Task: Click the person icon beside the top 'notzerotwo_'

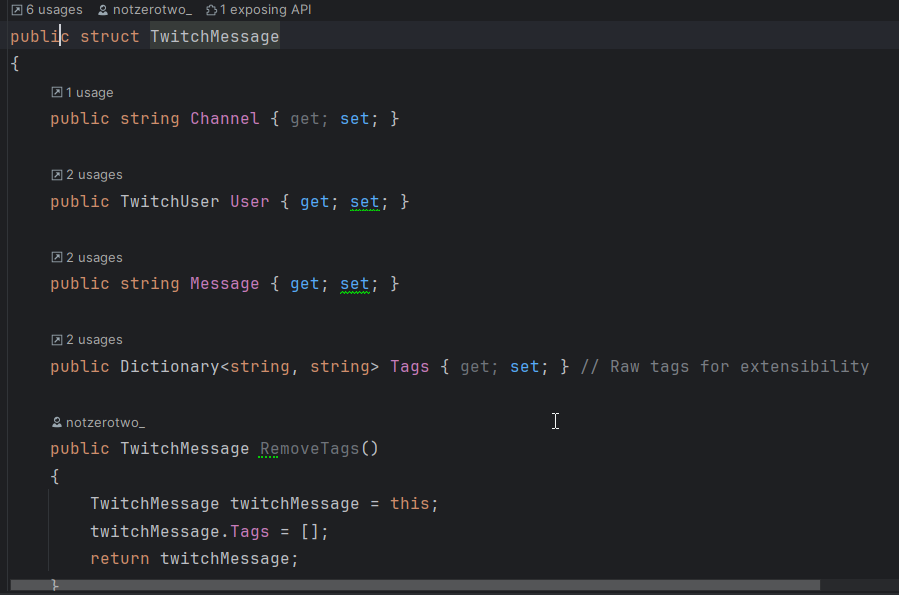Action: (103, 10)
